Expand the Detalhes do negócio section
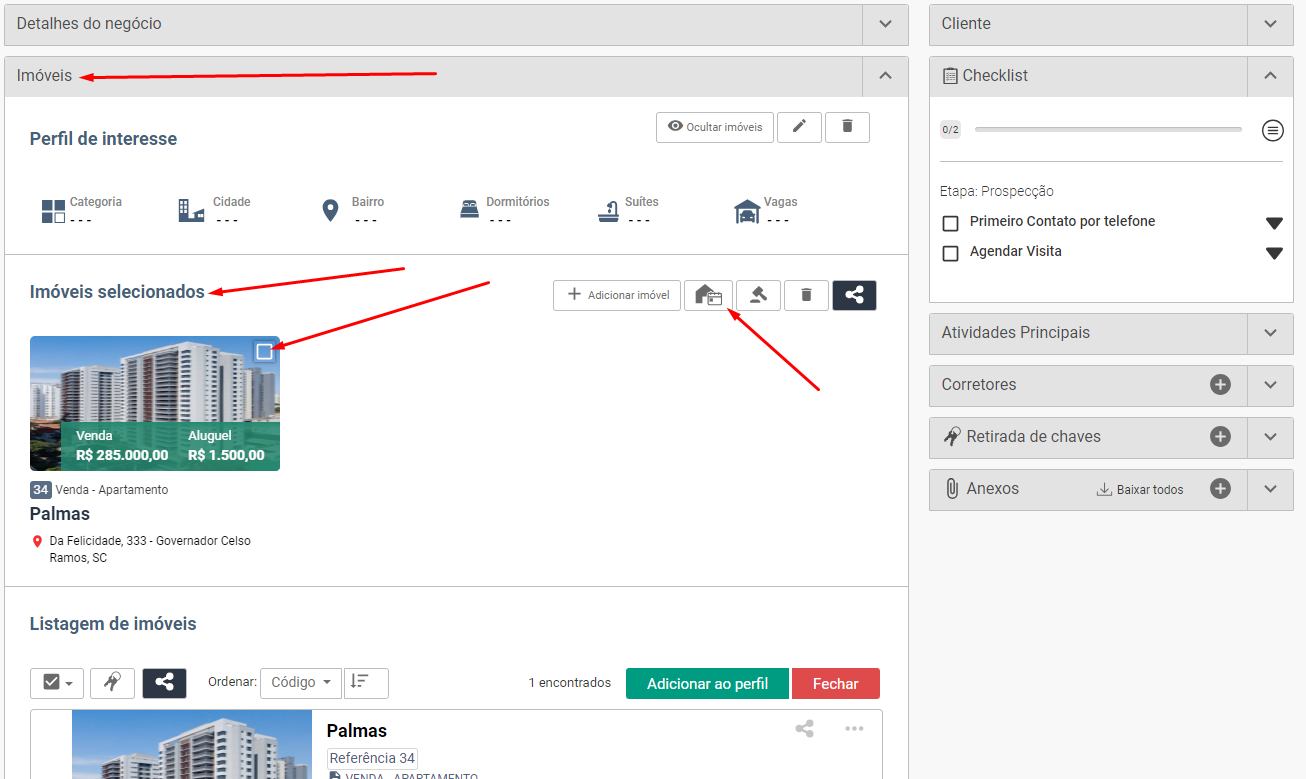Image resolution: width=1306 pixels, height=779 pixels. [x=885, y=24]
